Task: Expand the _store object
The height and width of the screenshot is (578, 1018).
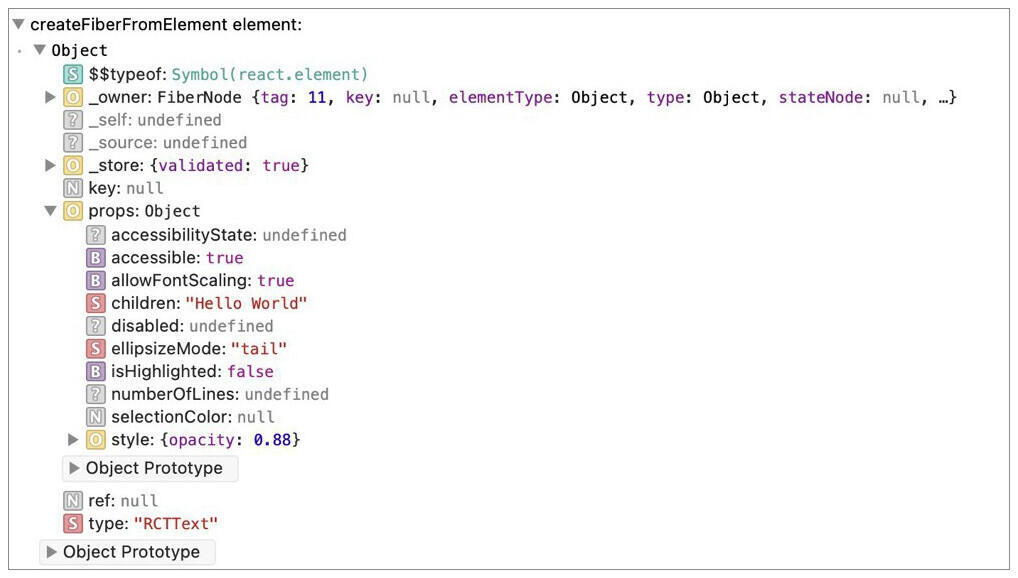Action: click(x=50, y=166)
